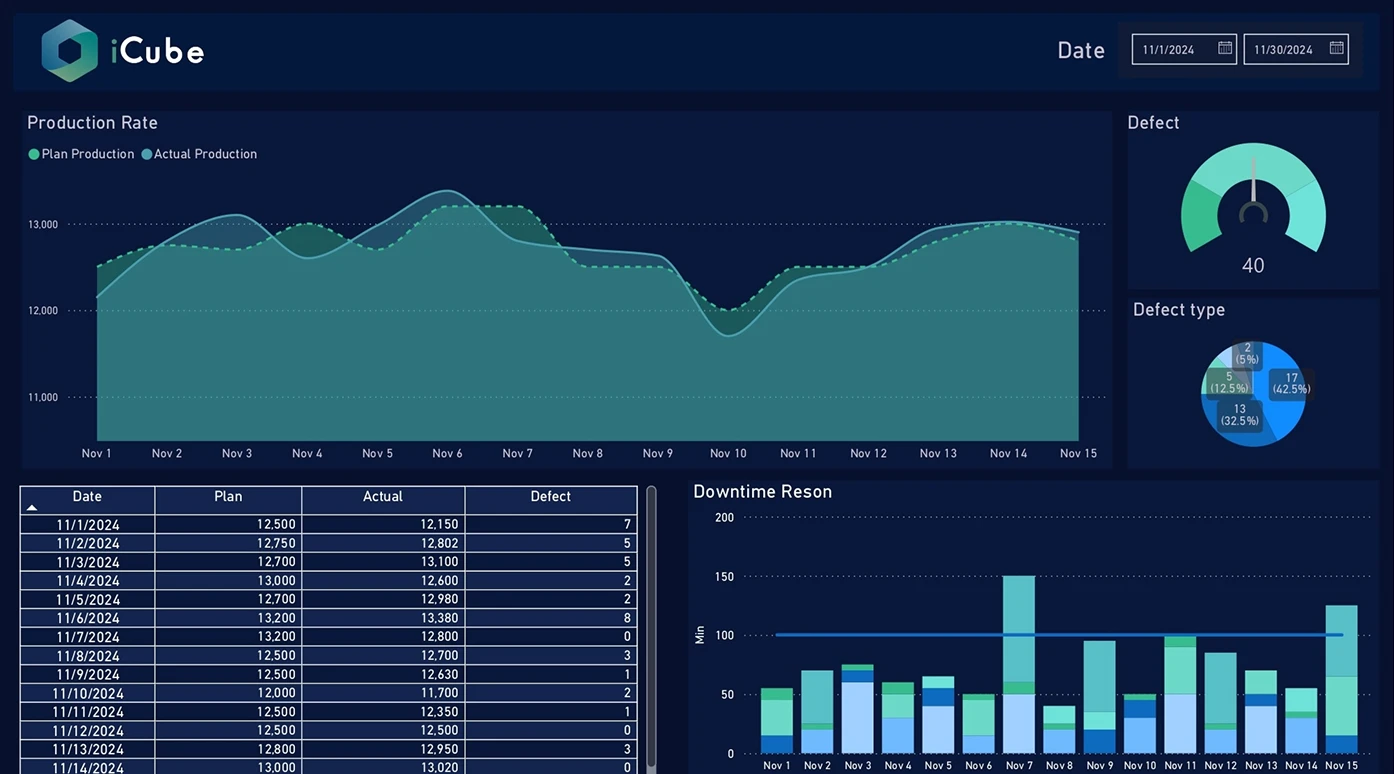Image resolution: width=1394 pixels, height=774 pixels.
Task: Sort the table by Defect column header
Action: pyautogui.click(x=550, y=497)
